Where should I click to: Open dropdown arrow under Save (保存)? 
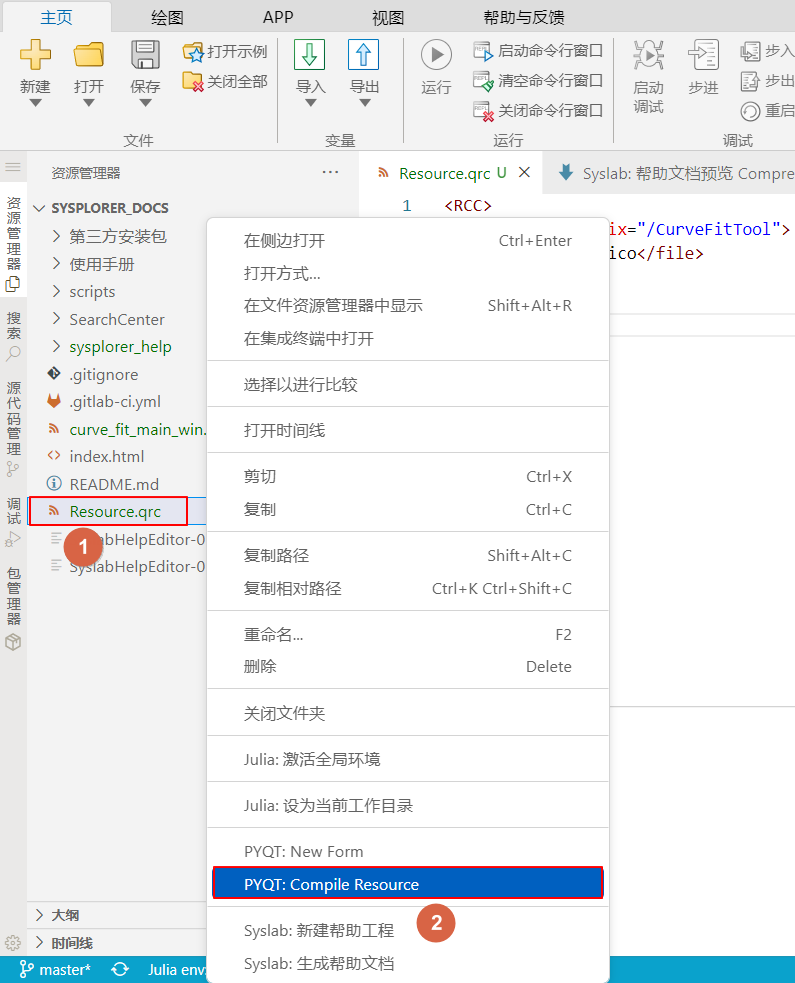click(145, 103)
